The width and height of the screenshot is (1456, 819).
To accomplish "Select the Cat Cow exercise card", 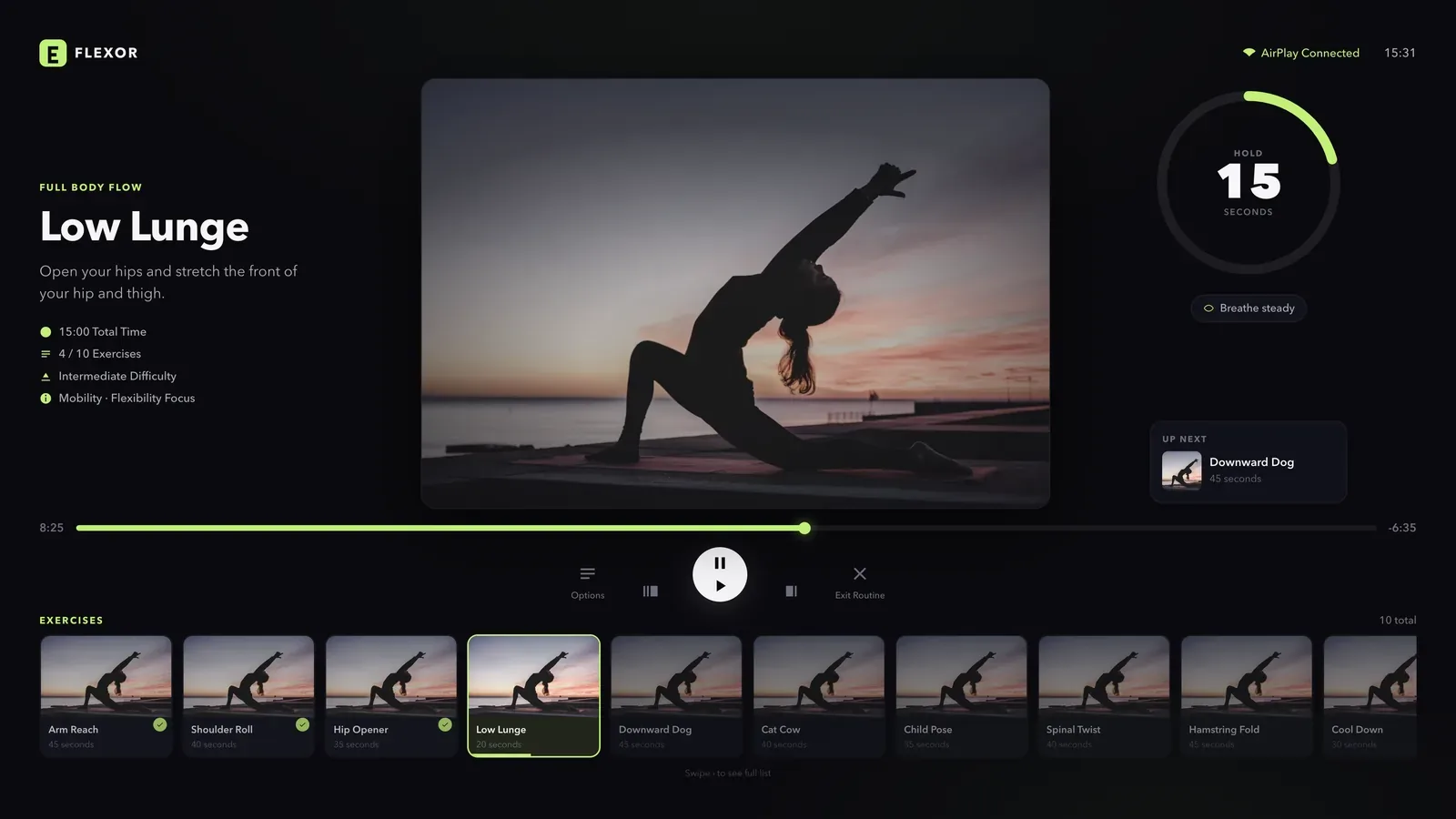I will [x=819, y=696].
